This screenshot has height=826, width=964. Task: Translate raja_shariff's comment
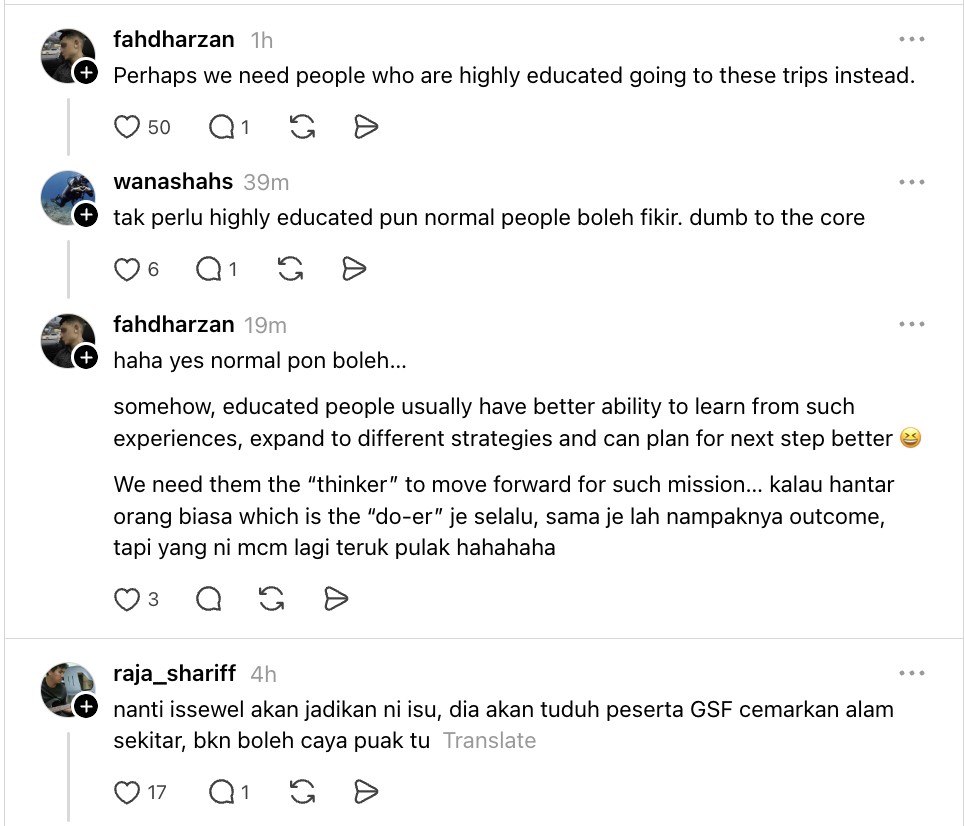coord(489,741)
